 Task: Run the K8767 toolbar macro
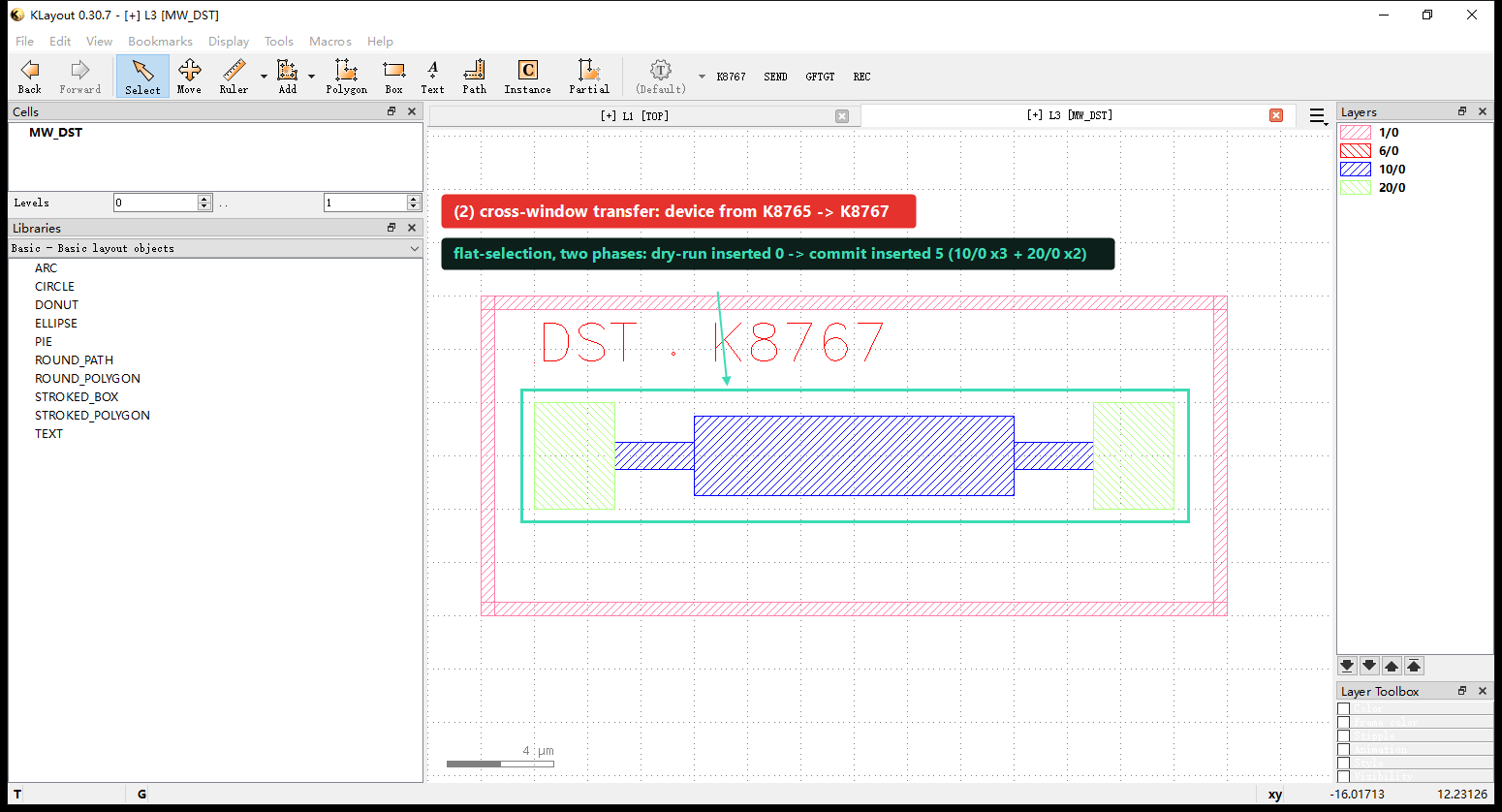(x=732, y=77)
